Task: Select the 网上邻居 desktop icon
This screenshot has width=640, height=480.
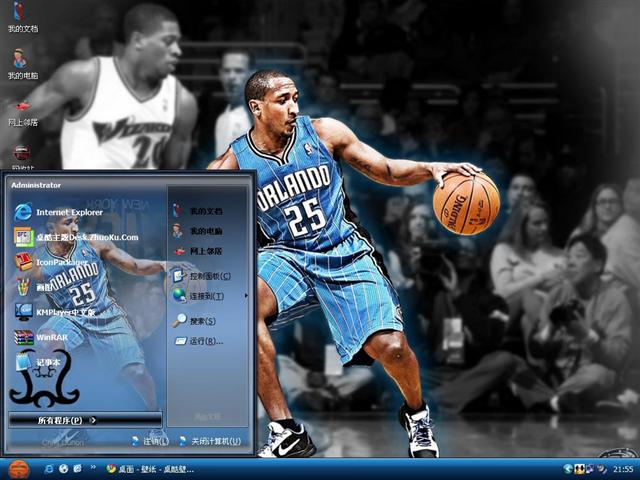Action: (22, 112)
